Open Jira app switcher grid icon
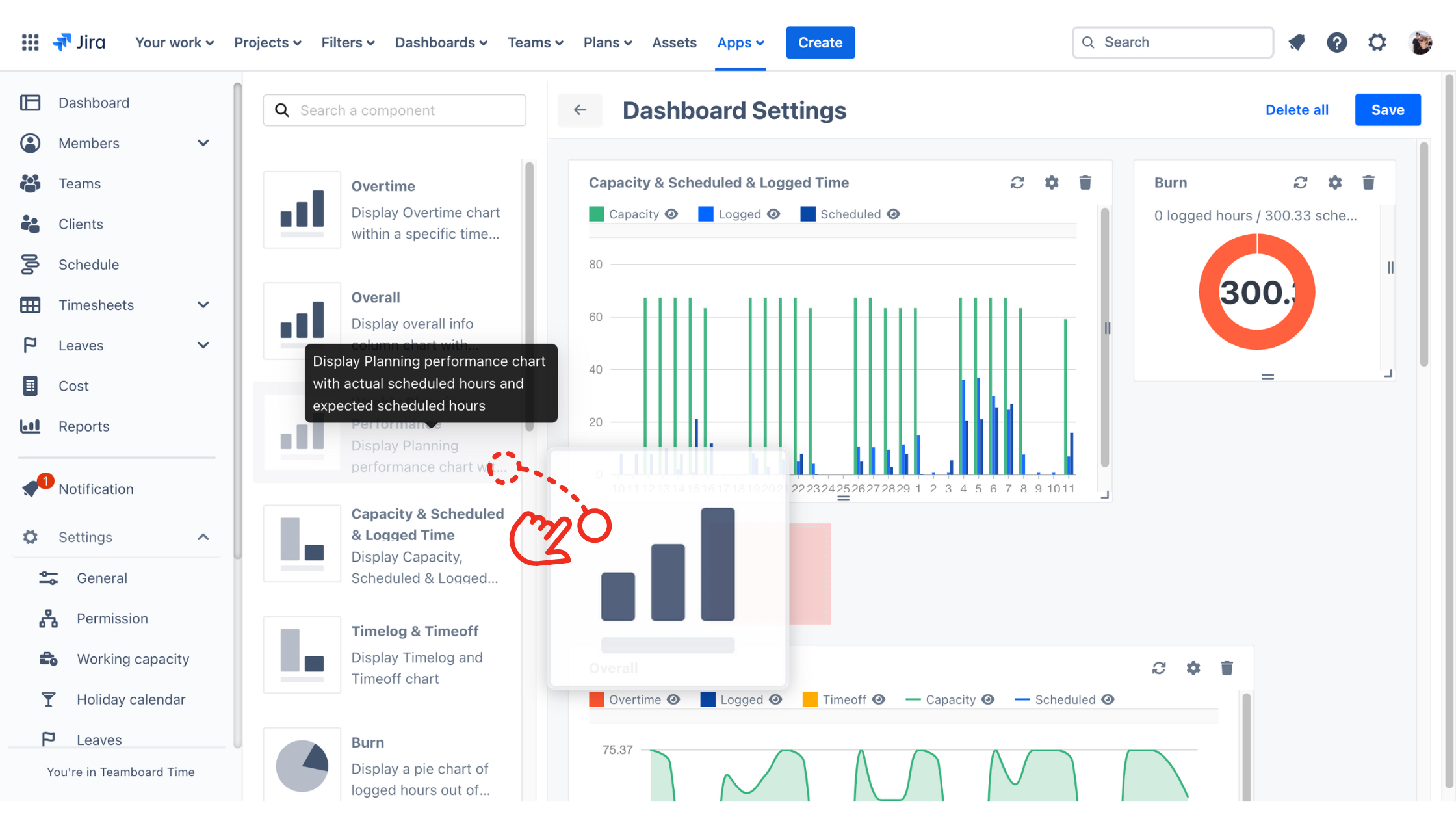Screen dimensions: 1456x819 pyautogui.click(x=30, y=42)
